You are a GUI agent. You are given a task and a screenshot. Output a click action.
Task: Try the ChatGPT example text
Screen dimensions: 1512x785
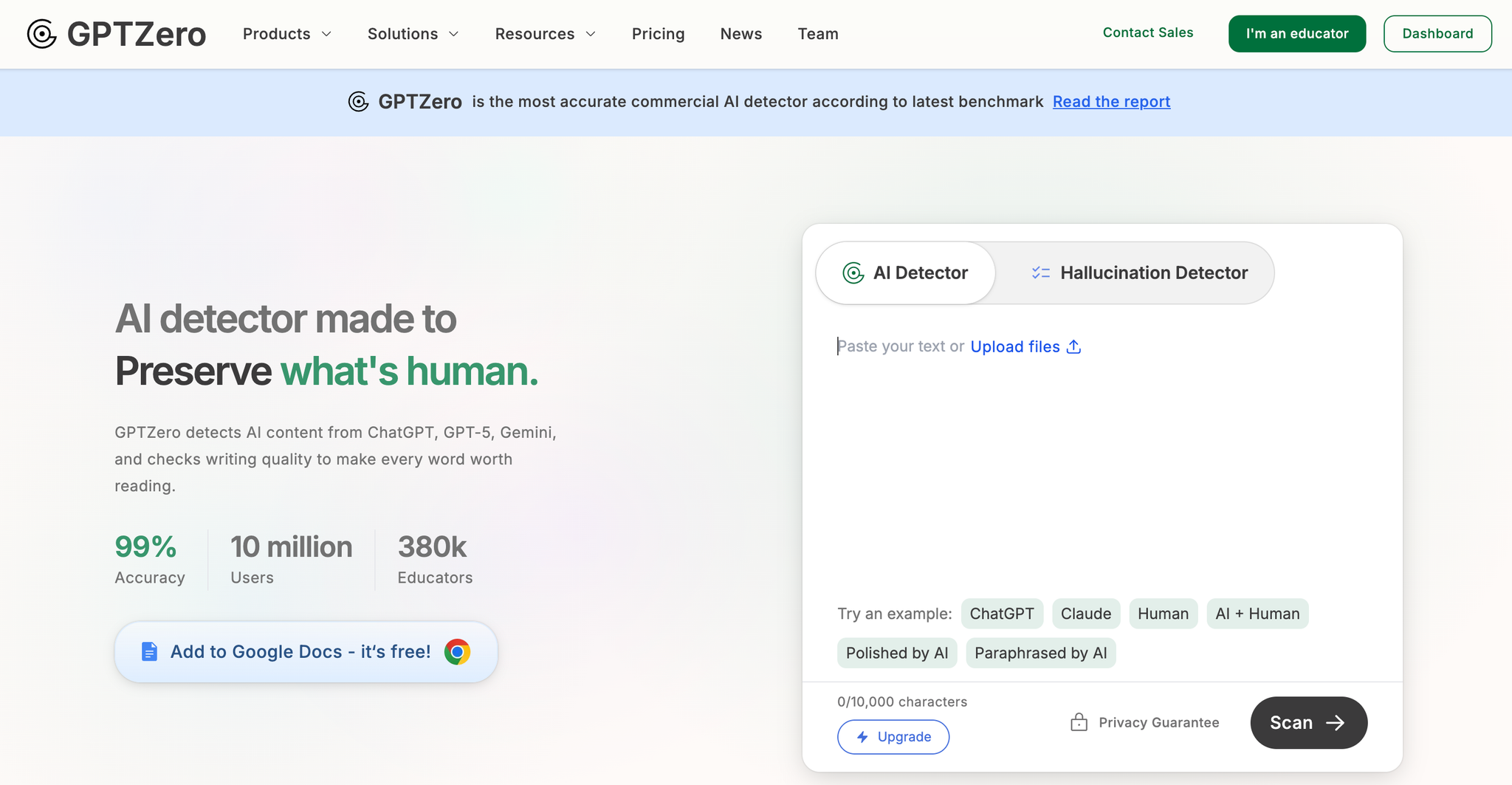click(x=1002, y=614)
